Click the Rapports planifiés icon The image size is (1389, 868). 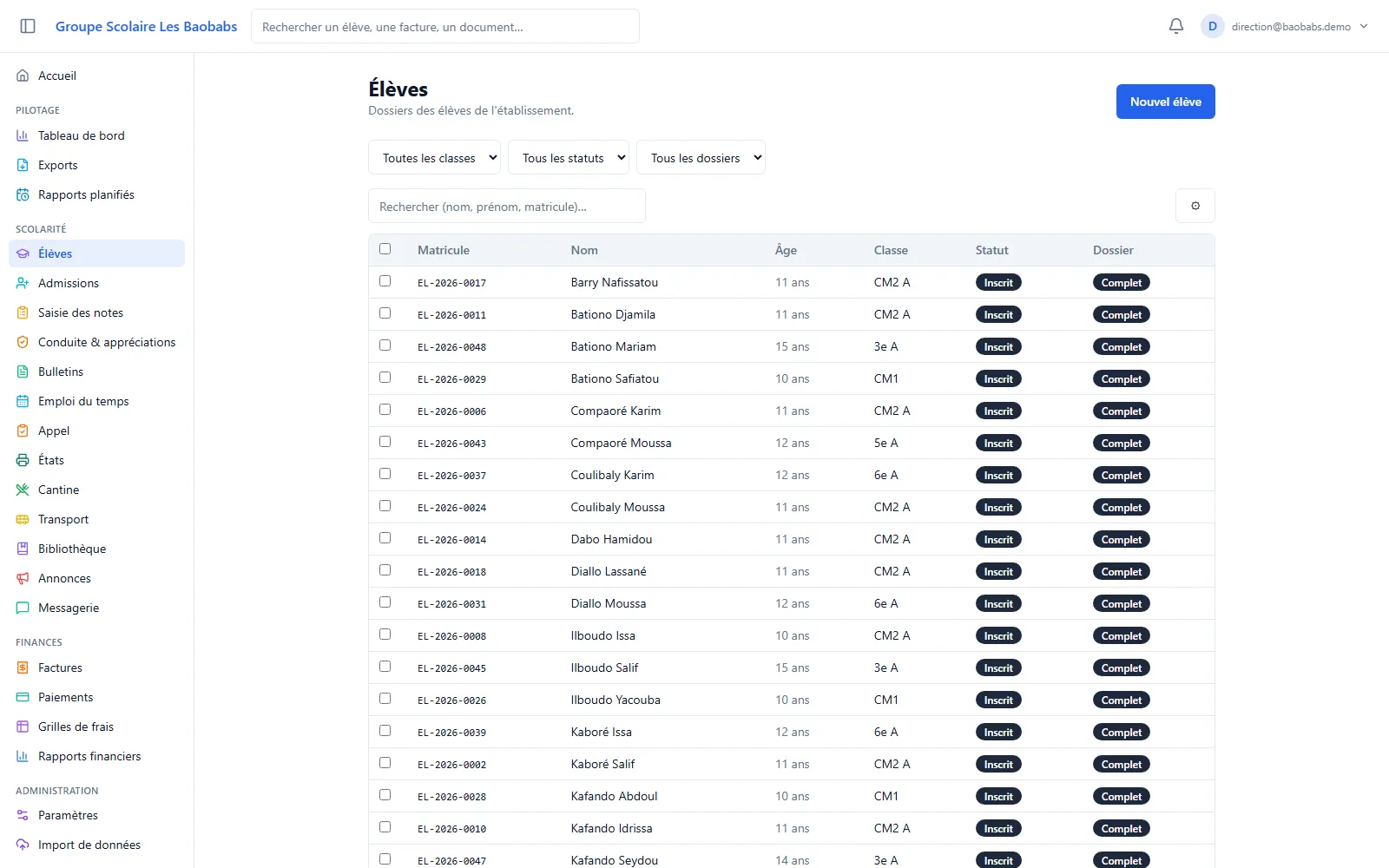23,194
